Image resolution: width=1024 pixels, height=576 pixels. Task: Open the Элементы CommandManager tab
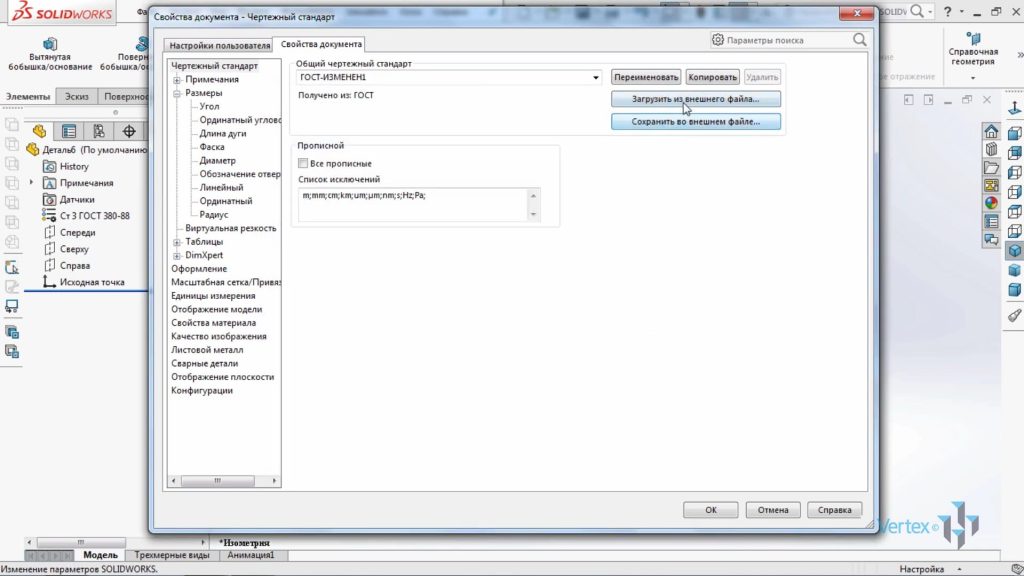coord(28,96)
